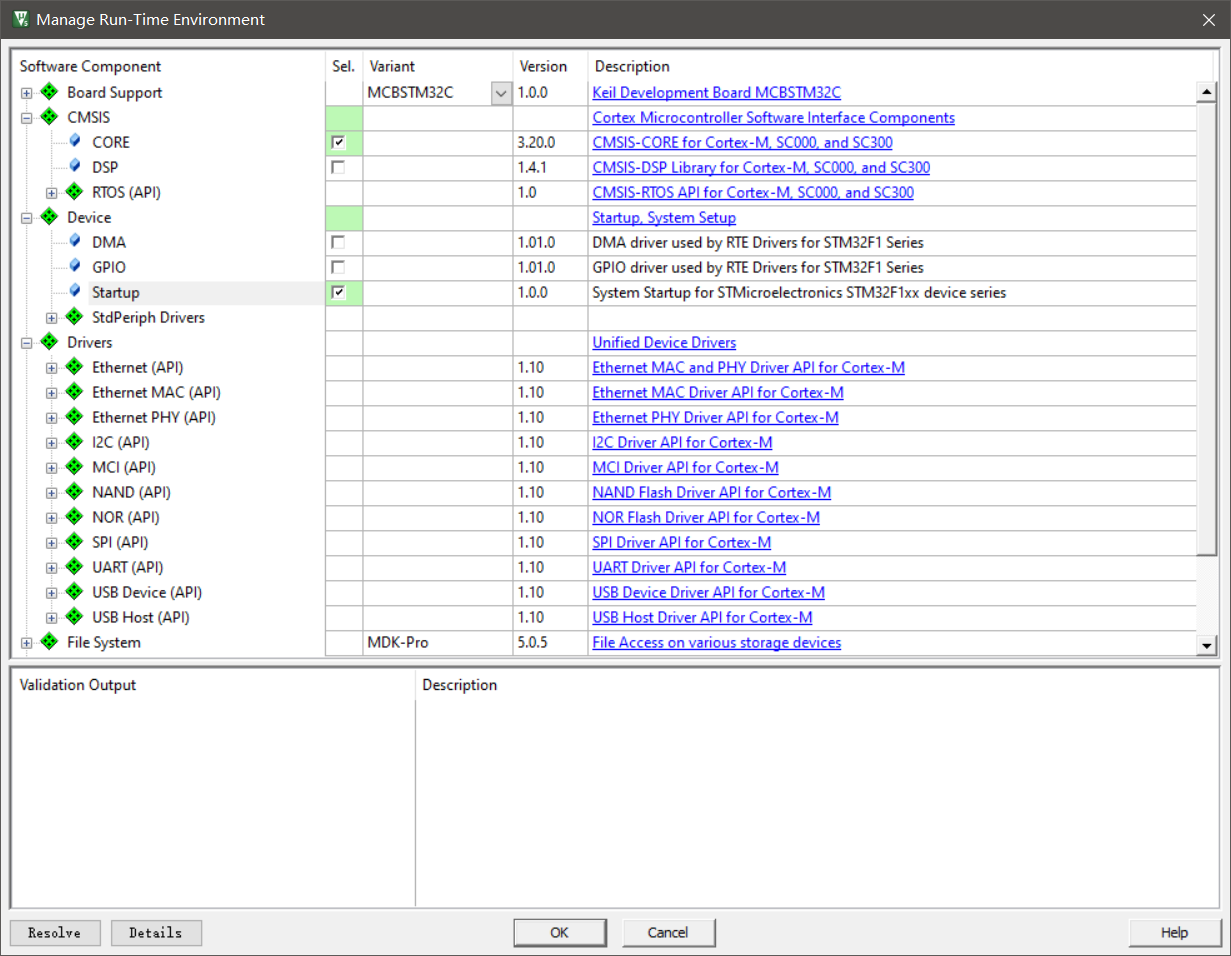Click the 3.20.0 version cell for CORE

pyautogui.click(x=551, y=142)
